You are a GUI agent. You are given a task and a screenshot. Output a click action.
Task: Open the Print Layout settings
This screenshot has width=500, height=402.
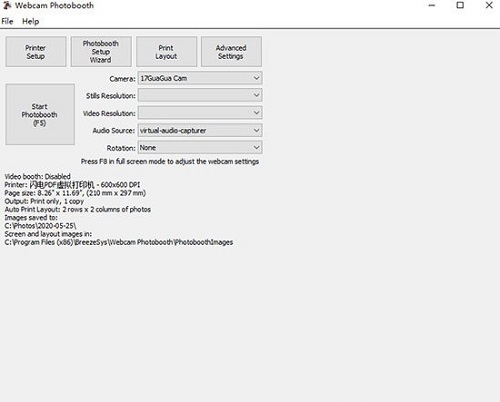tap(166, 52)
